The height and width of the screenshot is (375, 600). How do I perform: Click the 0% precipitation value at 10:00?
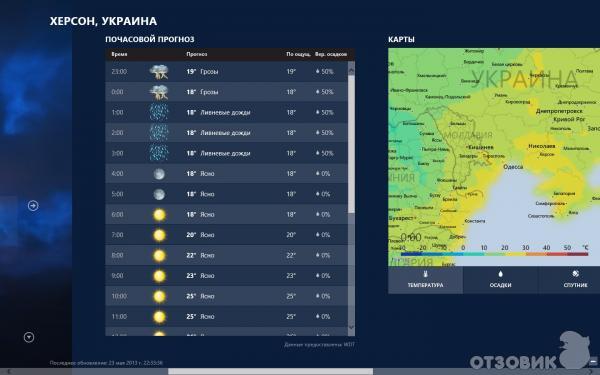tap(326, 296)
